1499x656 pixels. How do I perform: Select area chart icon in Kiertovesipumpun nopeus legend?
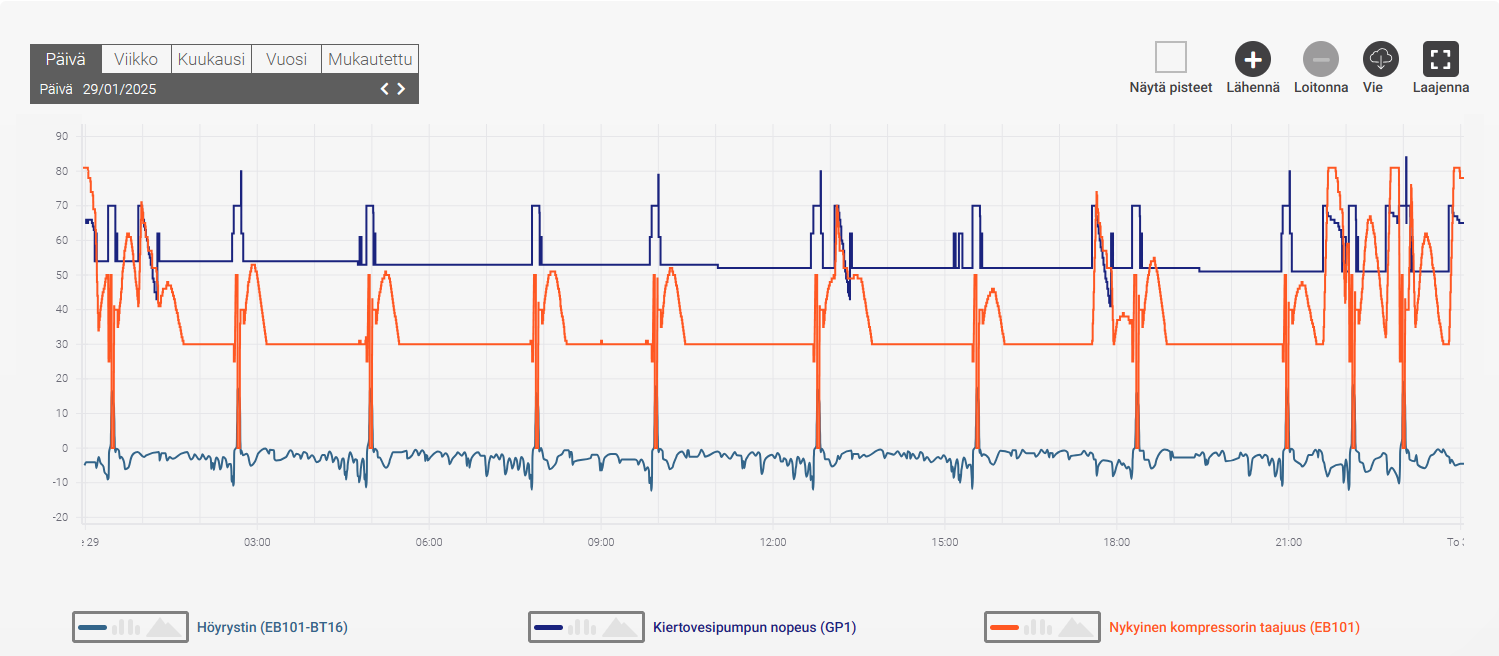point(620,627)
